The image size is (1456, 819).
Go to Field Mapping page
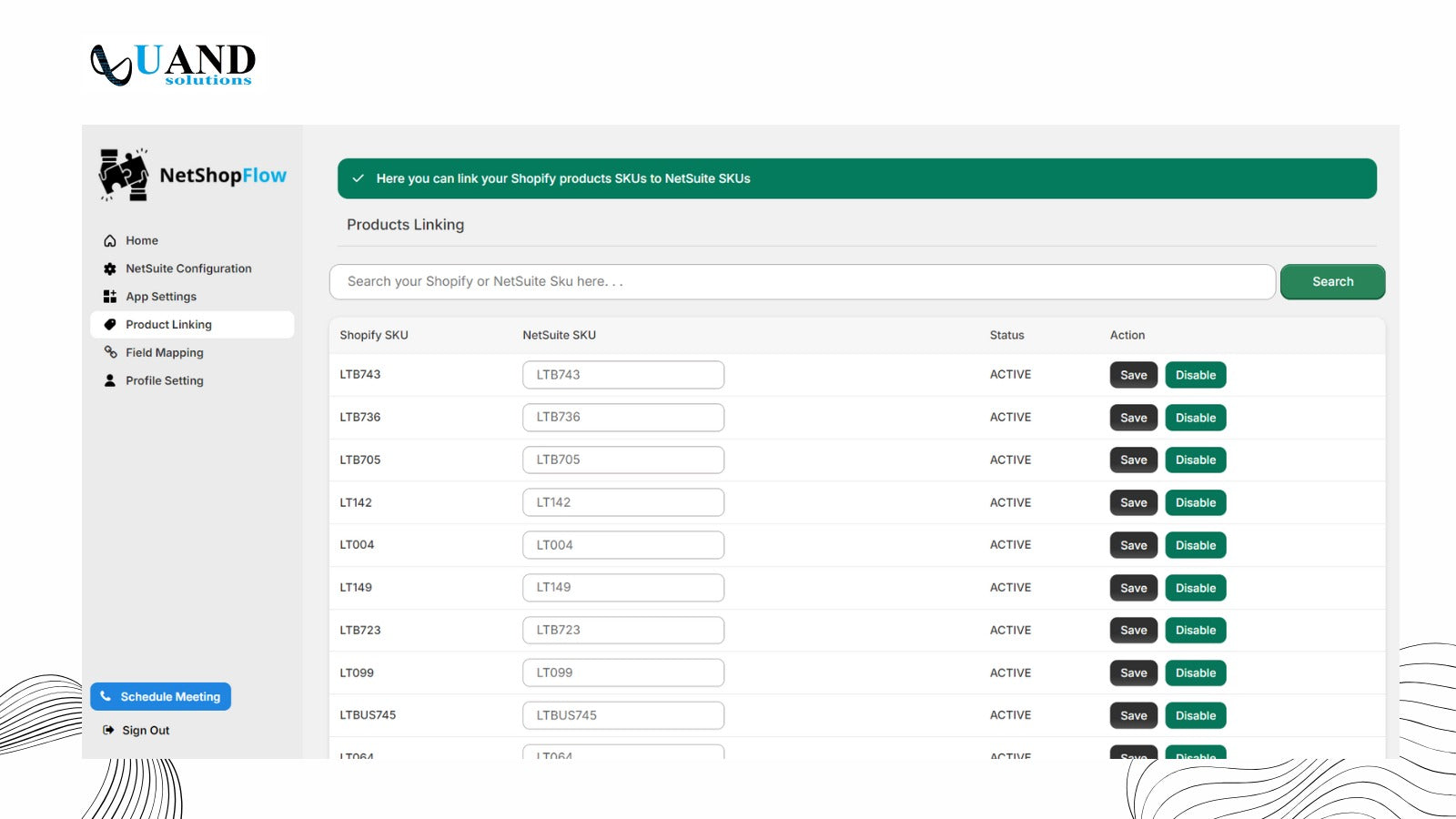[164, 352]
